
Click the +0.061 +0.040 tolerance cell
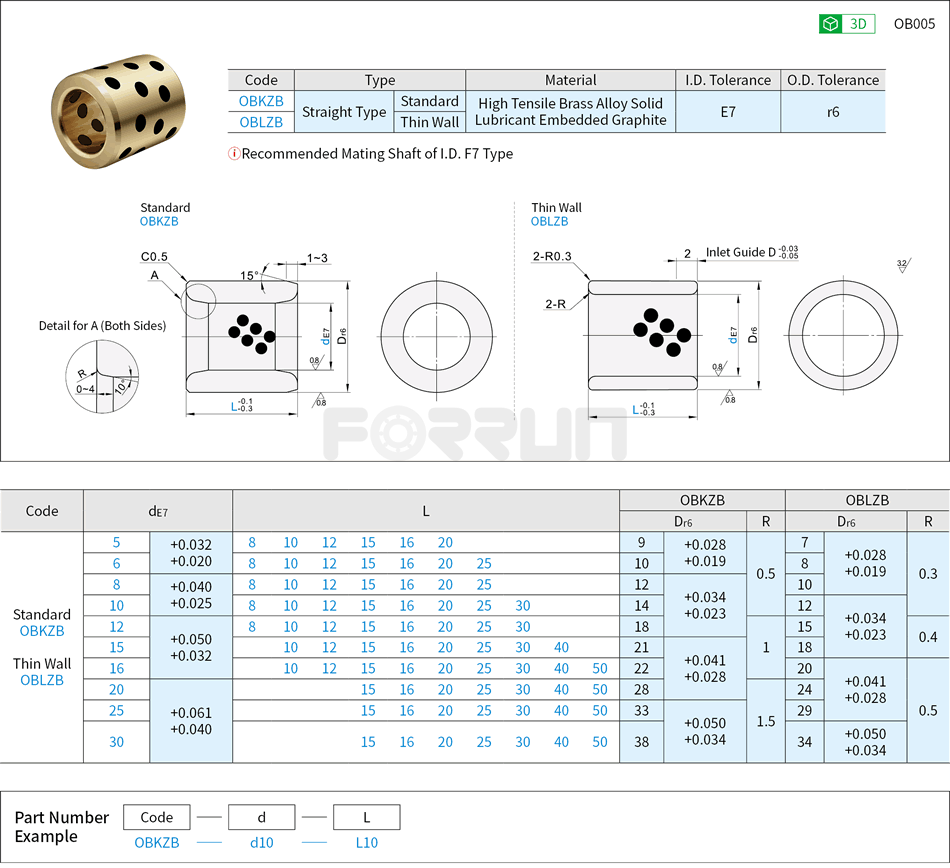click(x=191, y=721)
